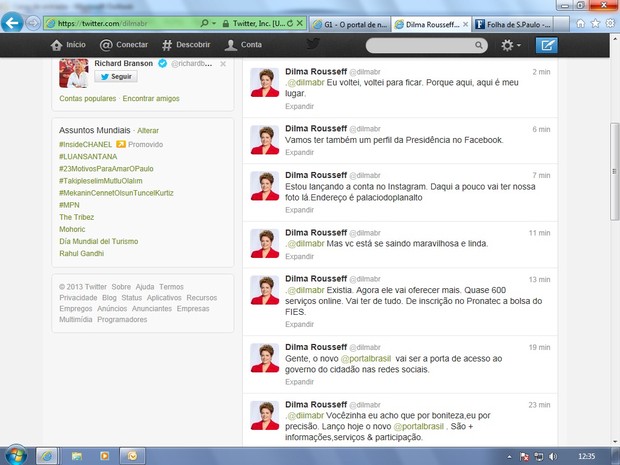Follow Richard Branson with Seguir button

(118, 76)
